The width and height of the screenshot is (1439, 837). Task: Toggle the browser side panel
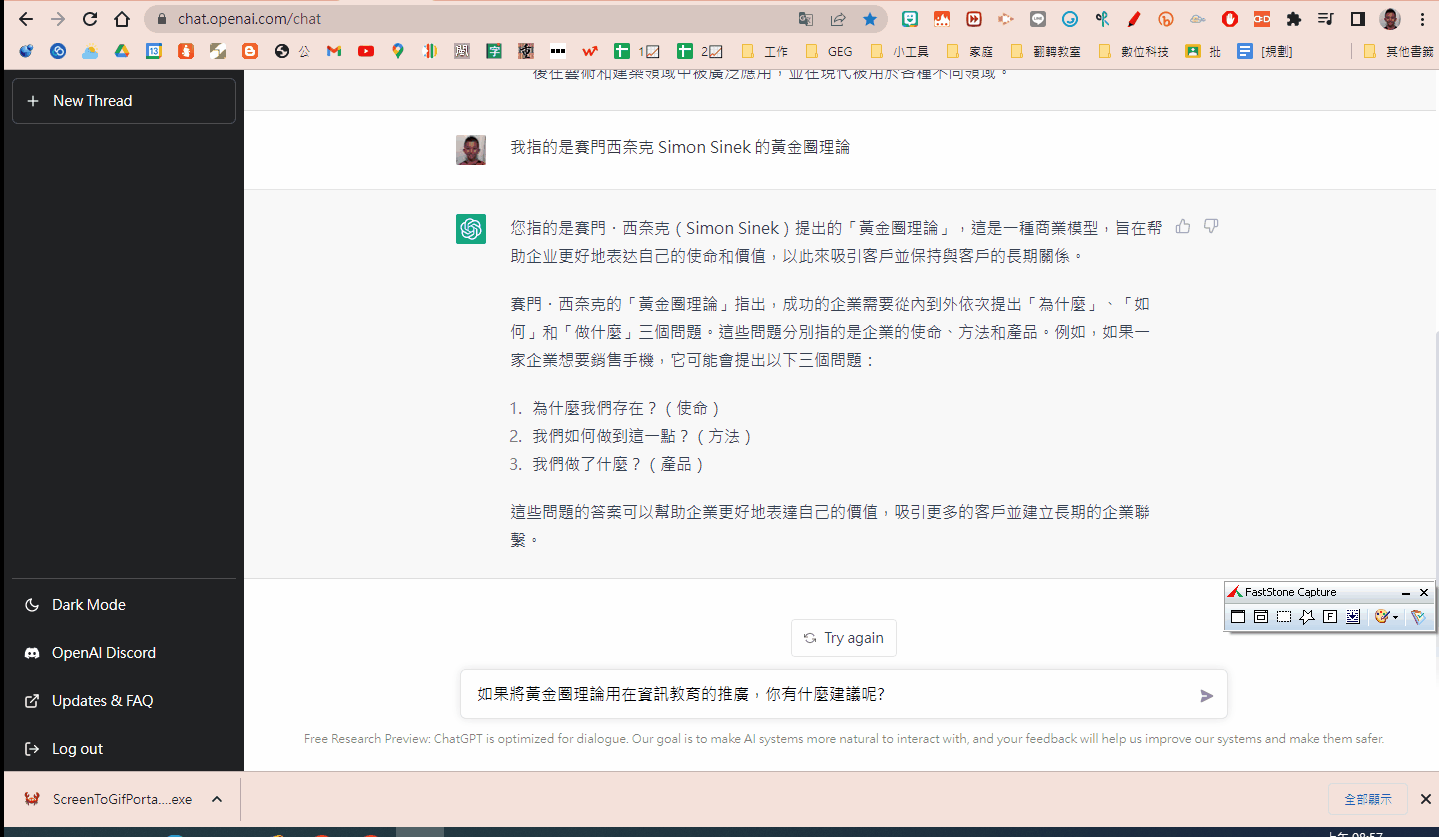1358,19
